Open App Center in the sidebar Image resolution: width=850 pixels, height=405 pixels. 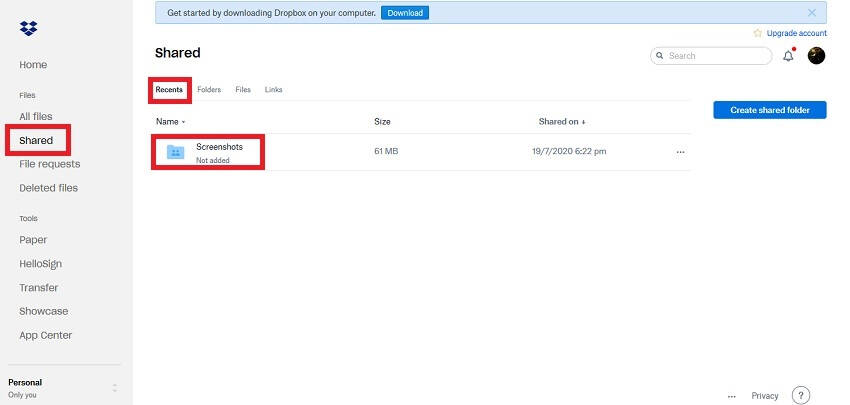(x=46, y=335)
